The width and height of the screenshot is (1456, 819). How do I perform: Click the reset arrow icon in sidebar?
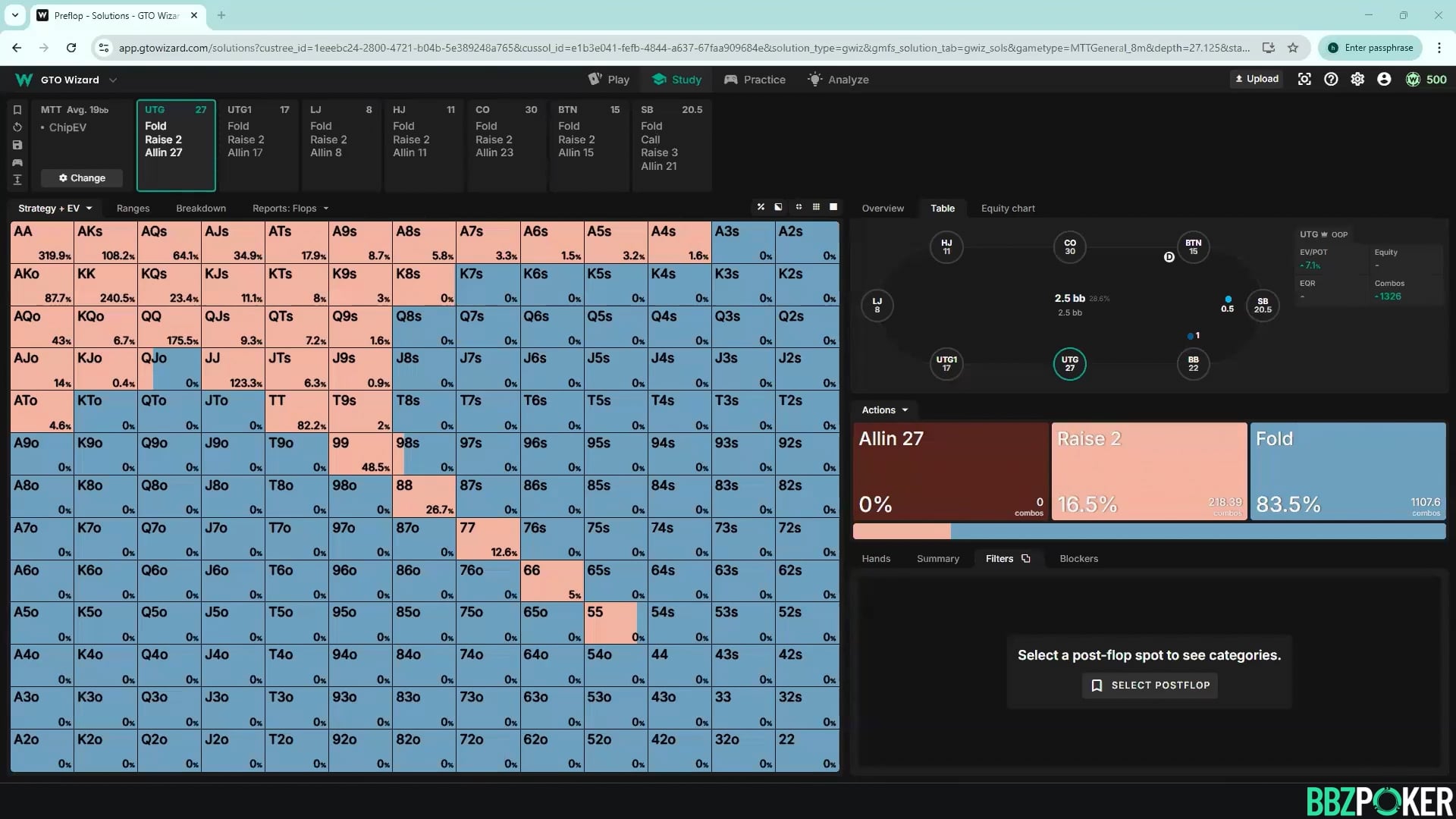pyautogui.click(x=17, y=127)
